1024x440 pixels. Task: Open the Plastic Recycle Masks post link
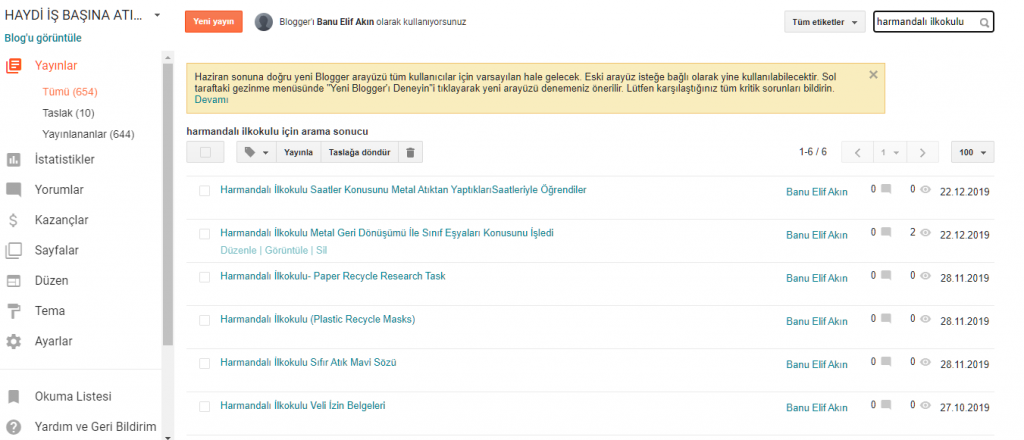(x=317, y=320)
